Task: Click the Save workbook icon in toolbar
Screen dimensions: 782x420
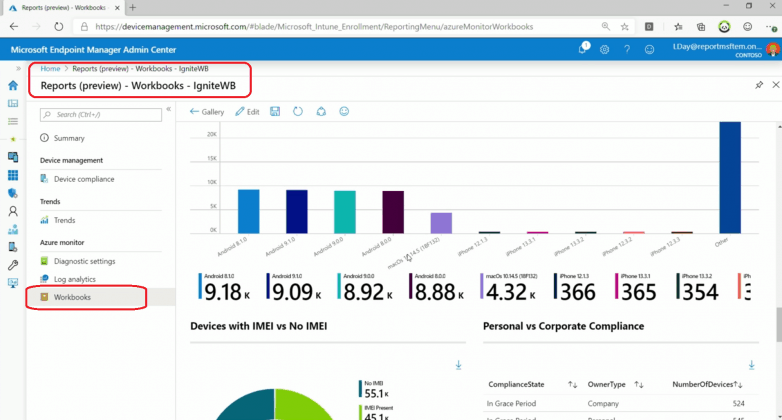Action: click(x=275, y=112)
